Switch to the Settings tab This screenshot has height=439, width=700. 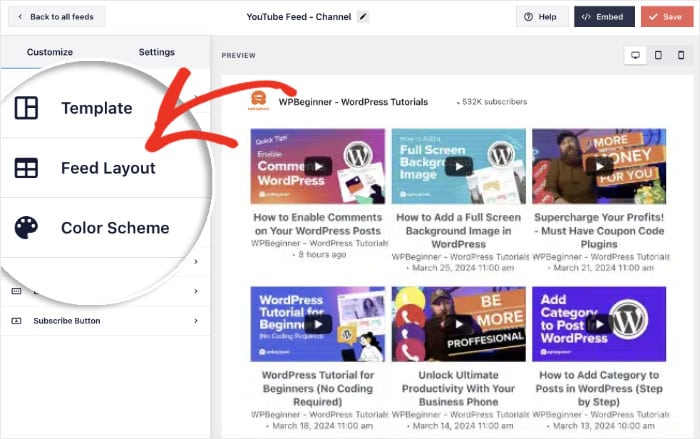(x=156, y=52)
